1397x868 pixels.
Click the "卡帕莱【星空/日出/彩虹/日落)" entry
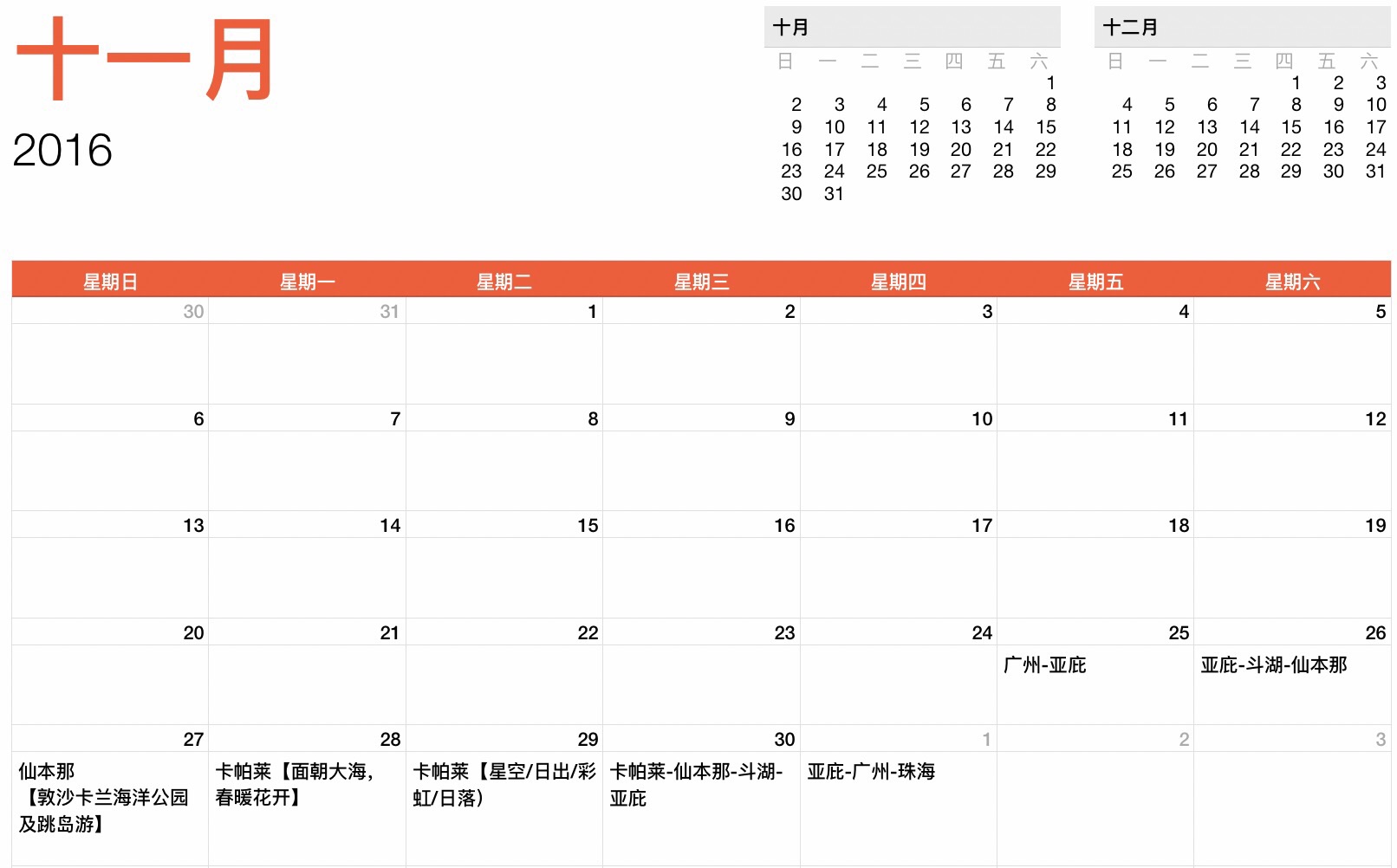504,784
